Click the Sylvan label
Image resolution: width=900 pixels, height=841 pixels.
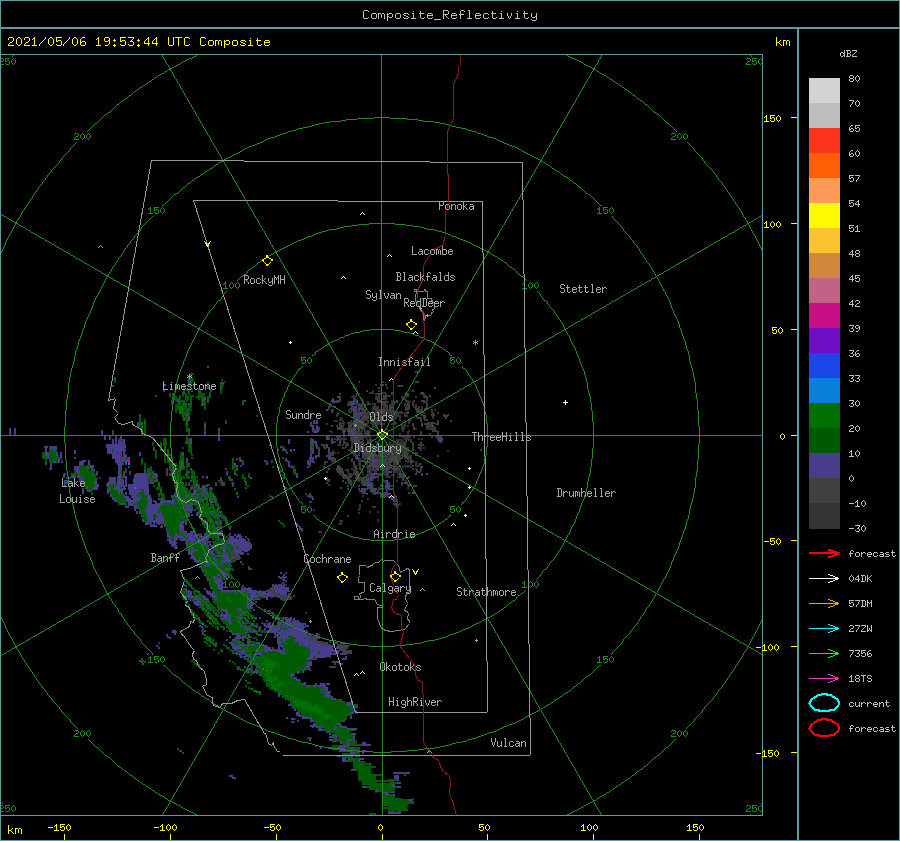pyautogui.click(x=383, y=295)
